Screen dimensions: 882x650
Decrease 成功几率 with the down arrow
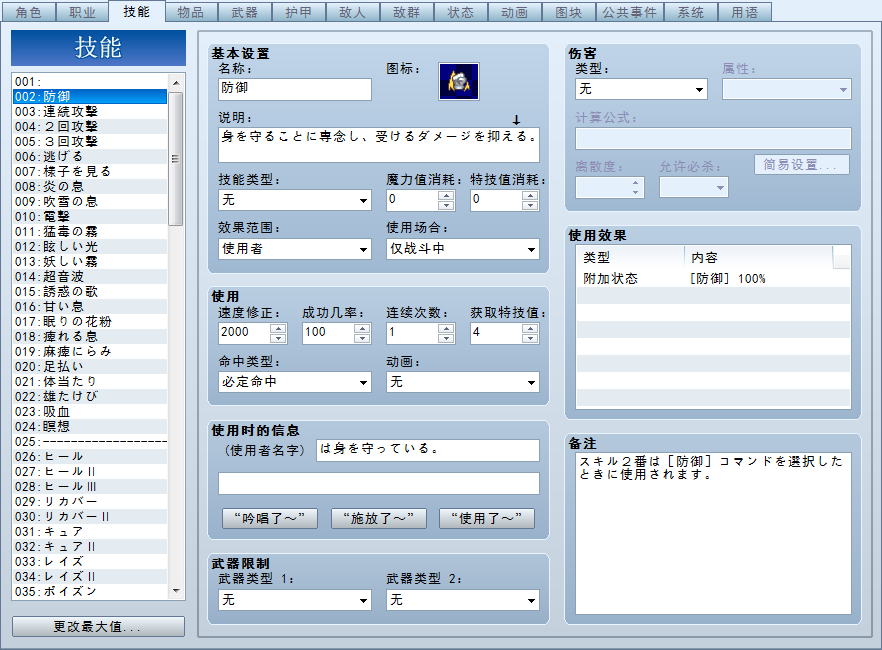pyautogui.click(x=362, y=338)
